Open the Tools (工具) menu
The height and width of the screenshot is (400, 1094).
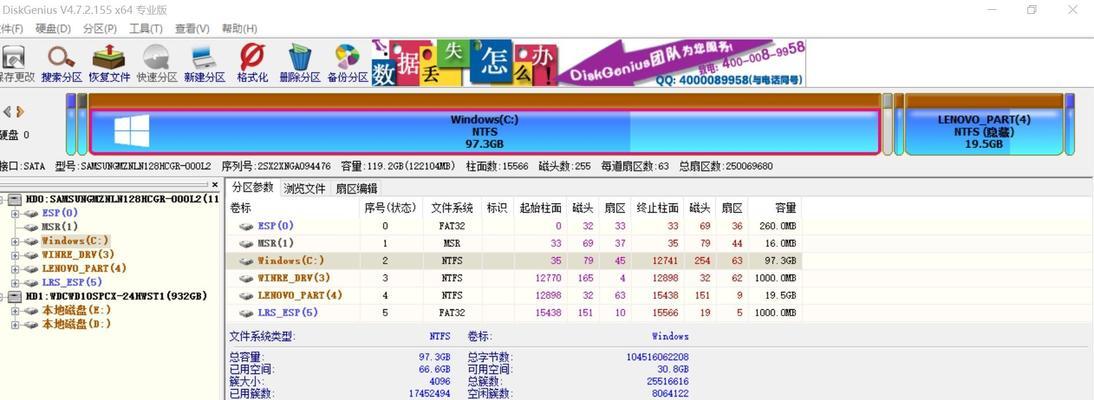pos(146,29)
